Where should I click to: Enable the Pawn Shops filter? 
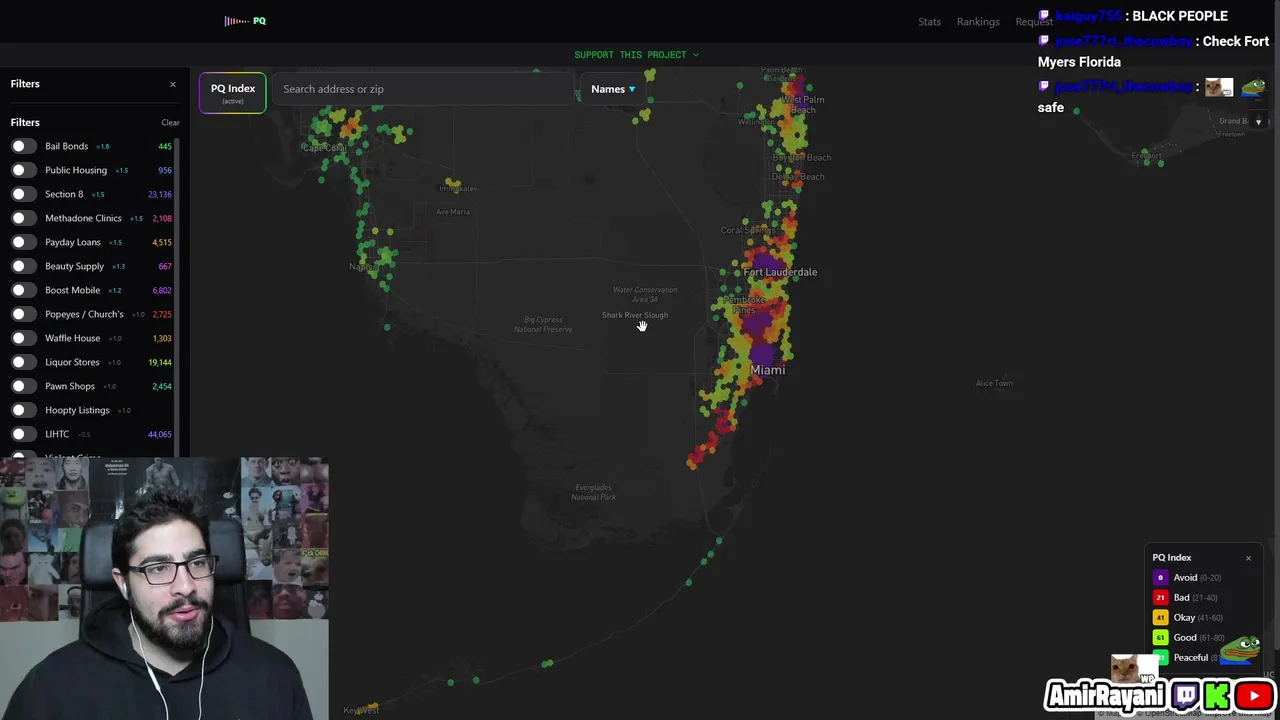tap(23, 386)
